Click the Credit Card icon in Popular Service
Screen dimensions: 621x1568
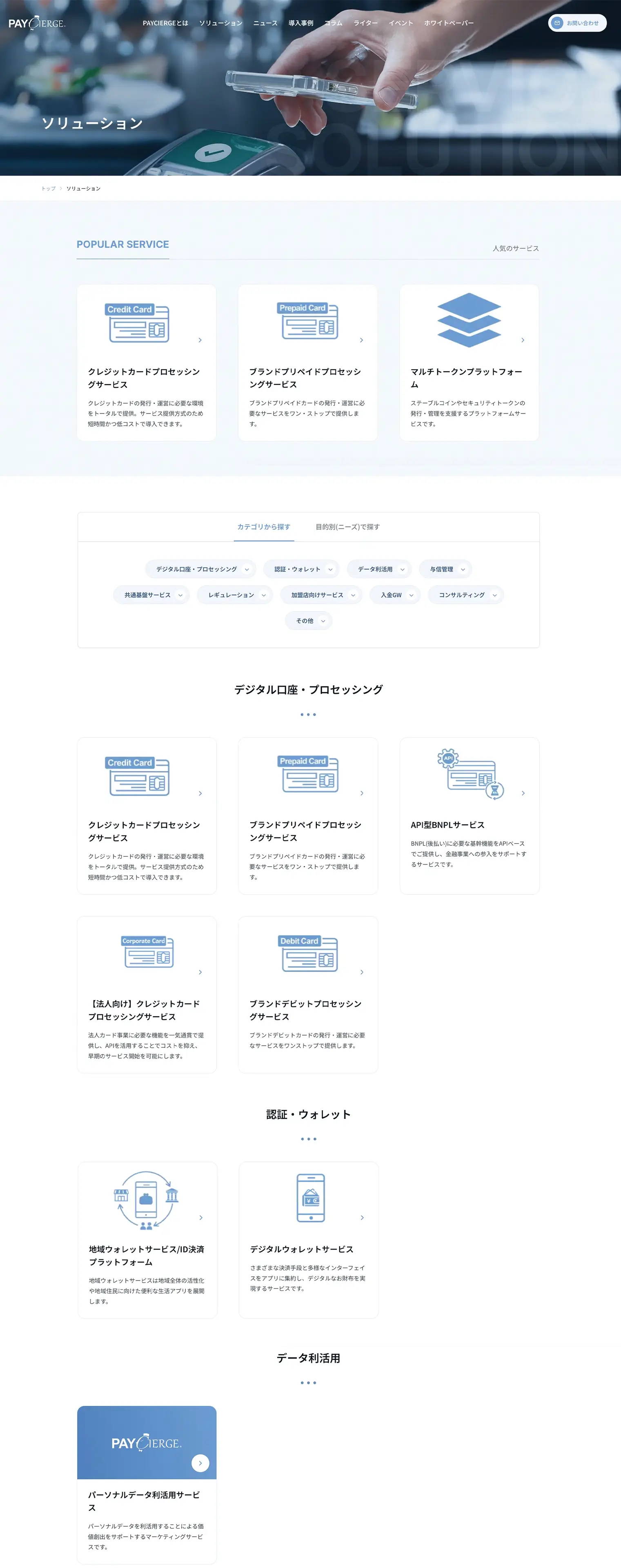(x=138, y=323)
